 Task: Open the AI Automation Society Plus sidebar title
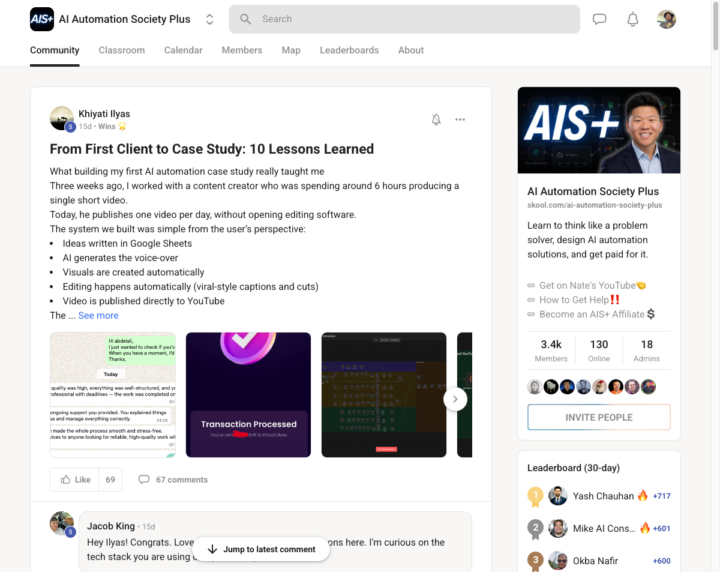tap(593, 191)
